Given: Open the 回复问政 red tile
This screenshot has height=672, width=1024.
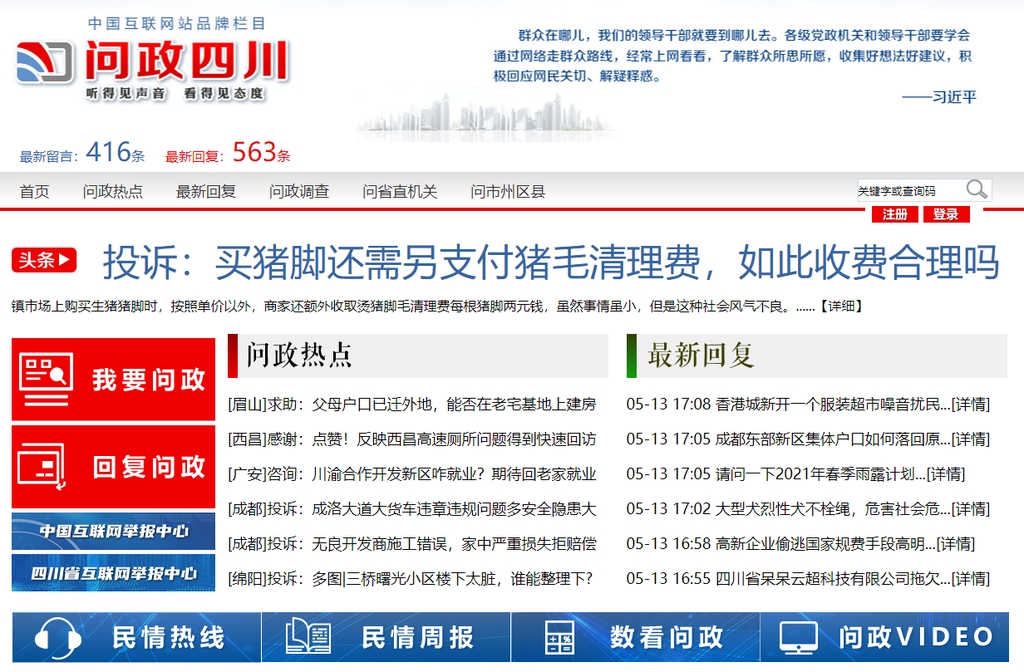Looking at the screenshot, I should (113, 467).
